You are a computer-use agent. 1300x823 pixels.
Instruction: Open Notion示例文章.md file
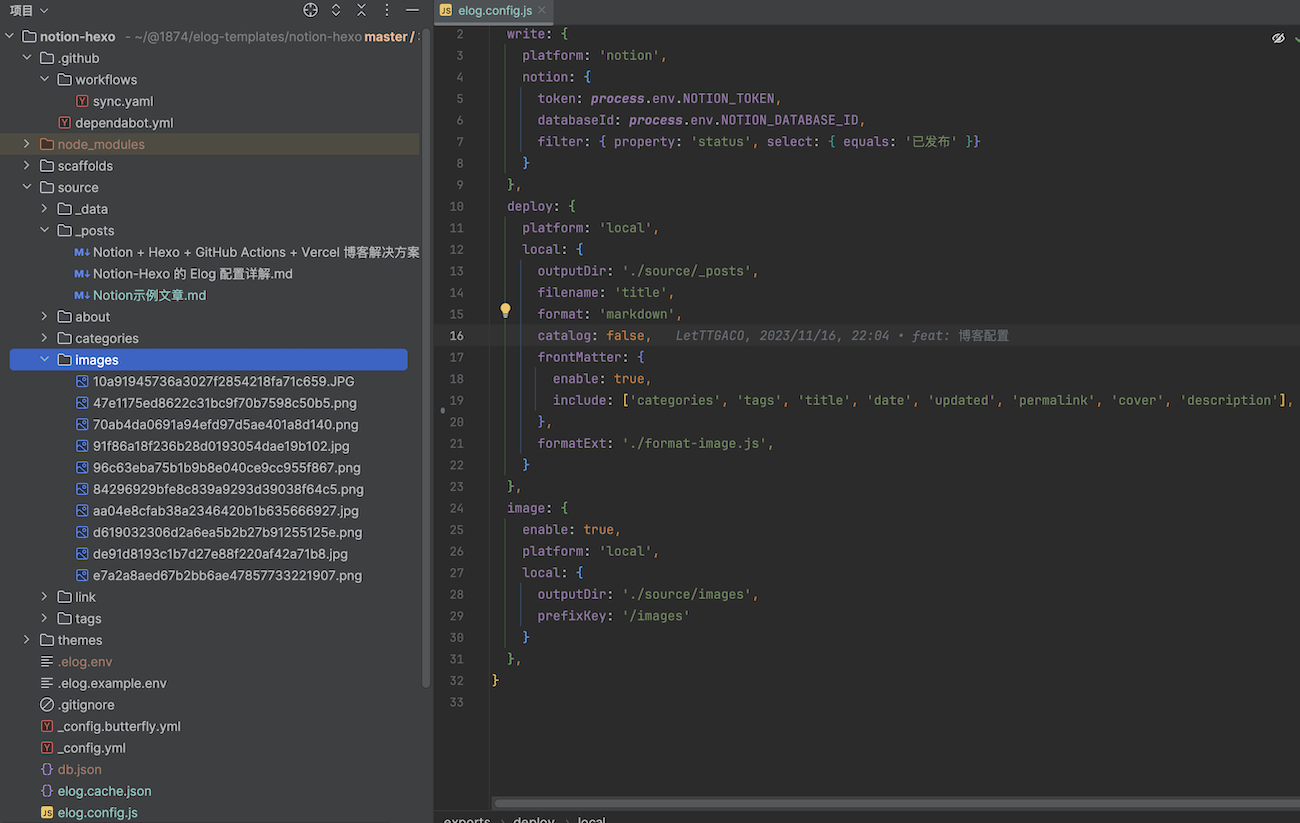[x=149, y=295]
